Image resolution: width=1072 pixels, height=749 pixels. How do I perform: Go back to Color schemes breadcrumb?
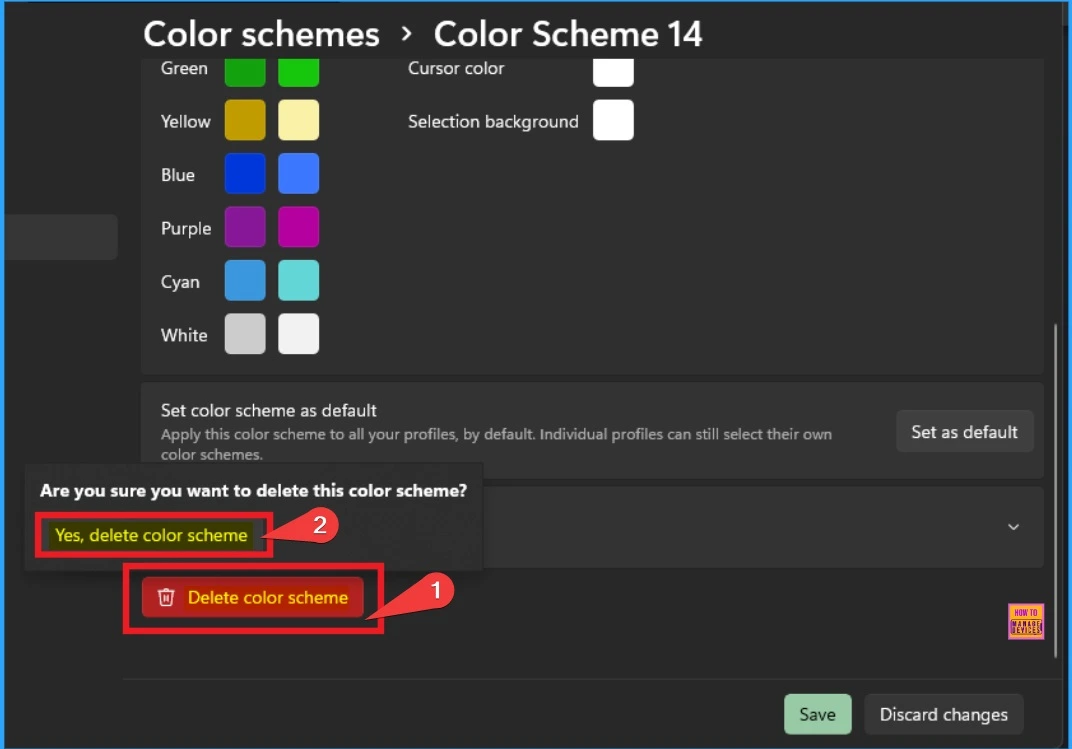261,34
